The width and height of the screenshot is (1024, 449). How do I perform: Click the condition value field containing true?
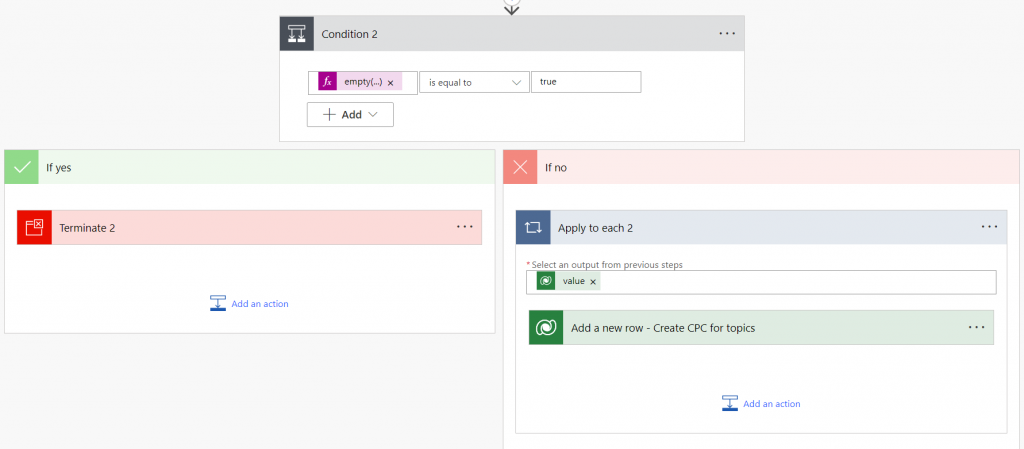[586, 82]
